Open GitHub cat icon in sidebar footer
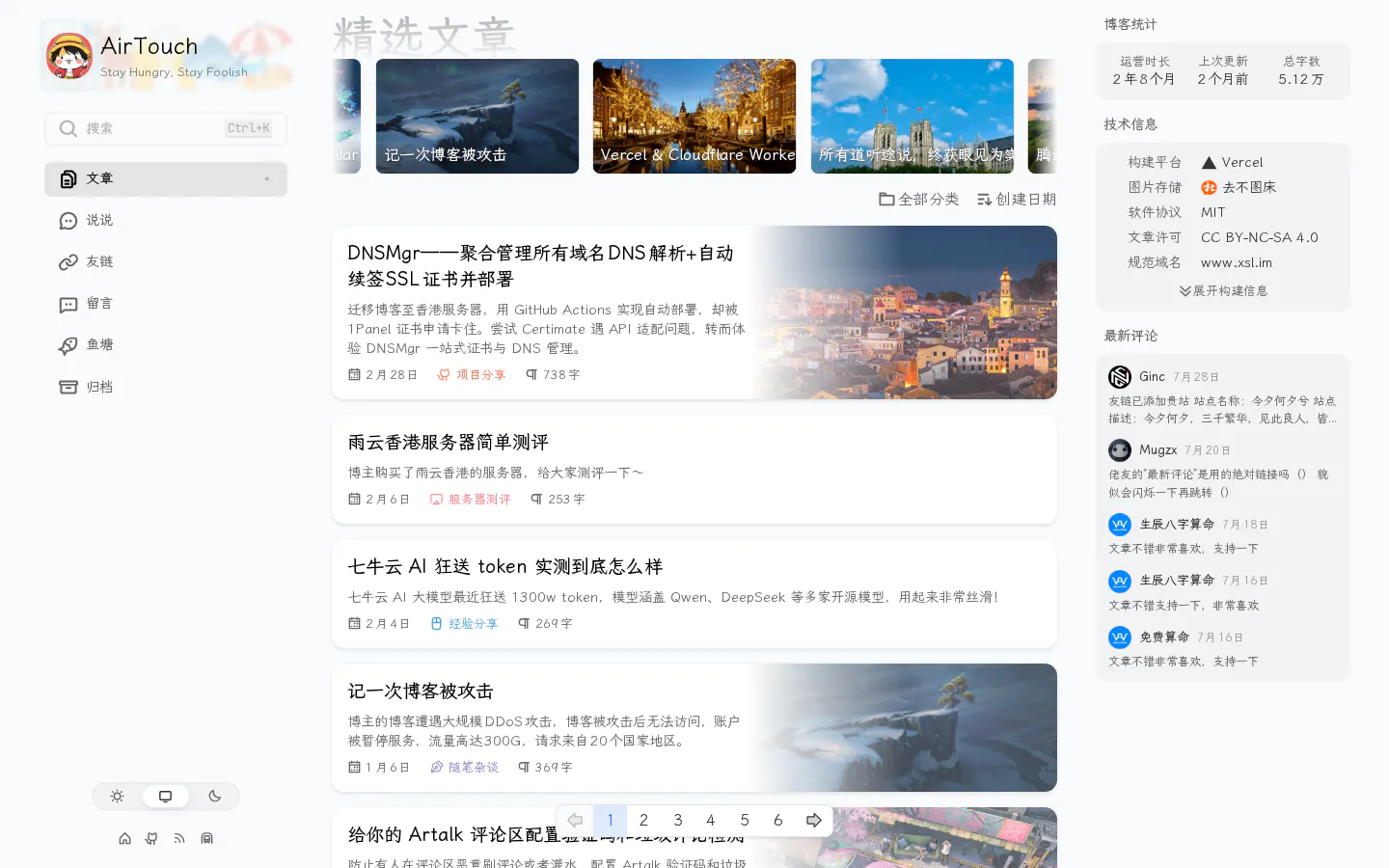 151,839
